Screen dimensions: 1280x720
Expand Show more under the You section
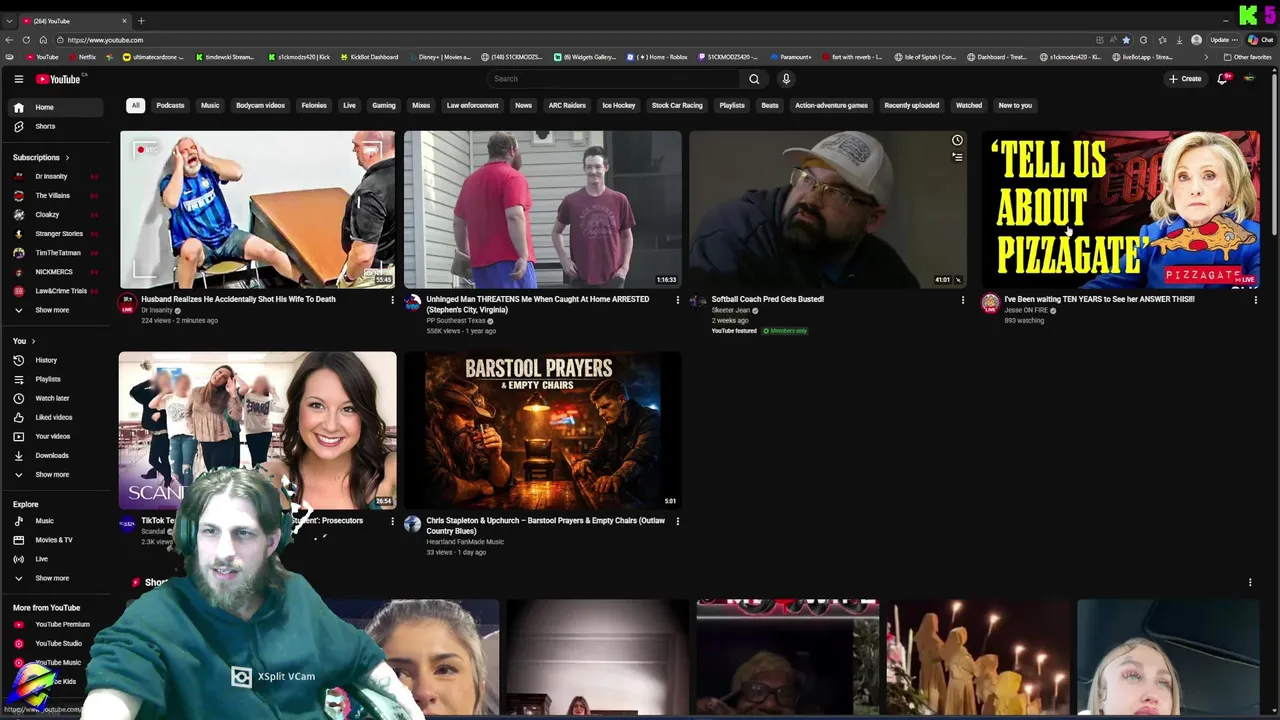[x=57, y=474]
